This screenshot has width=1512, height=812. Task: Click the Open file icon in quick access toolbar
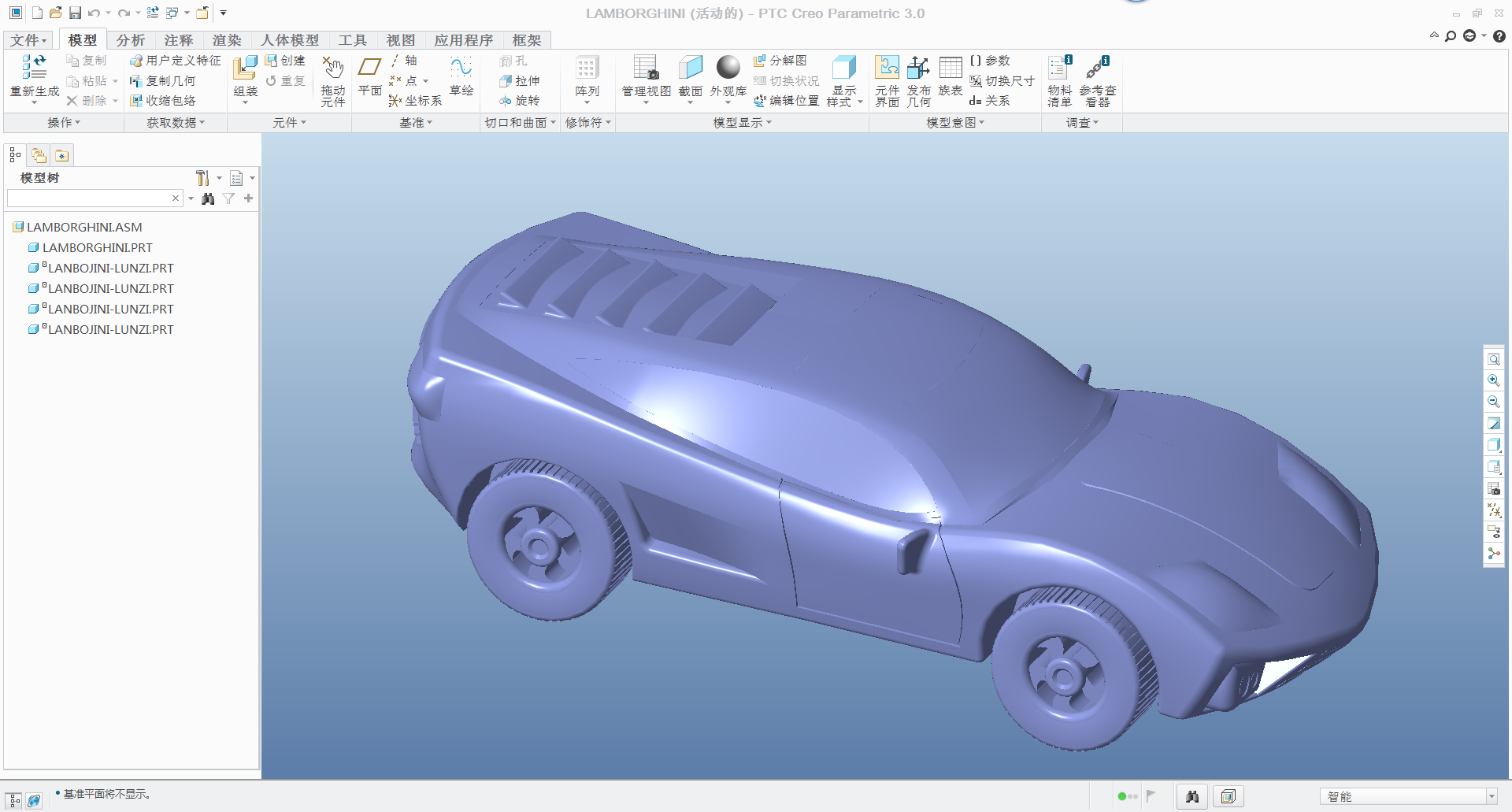(x=55, y=13)
